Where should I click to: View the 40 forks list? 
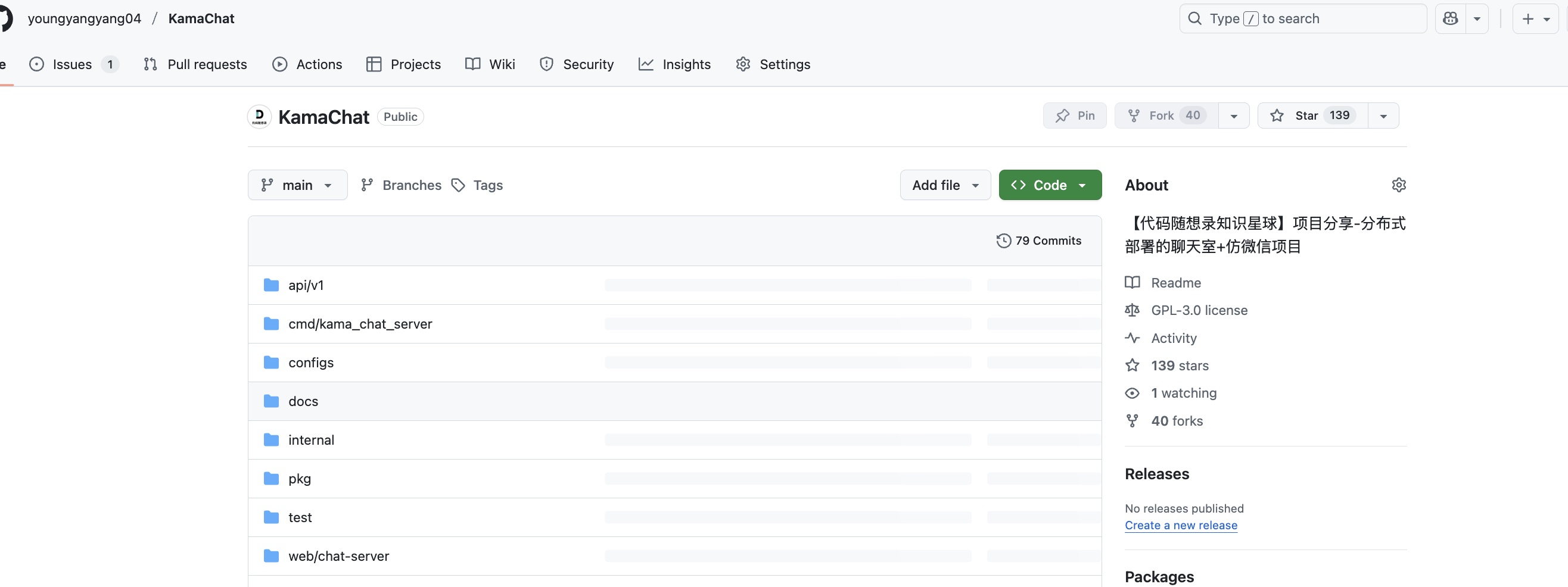(x=1164, y=421)
